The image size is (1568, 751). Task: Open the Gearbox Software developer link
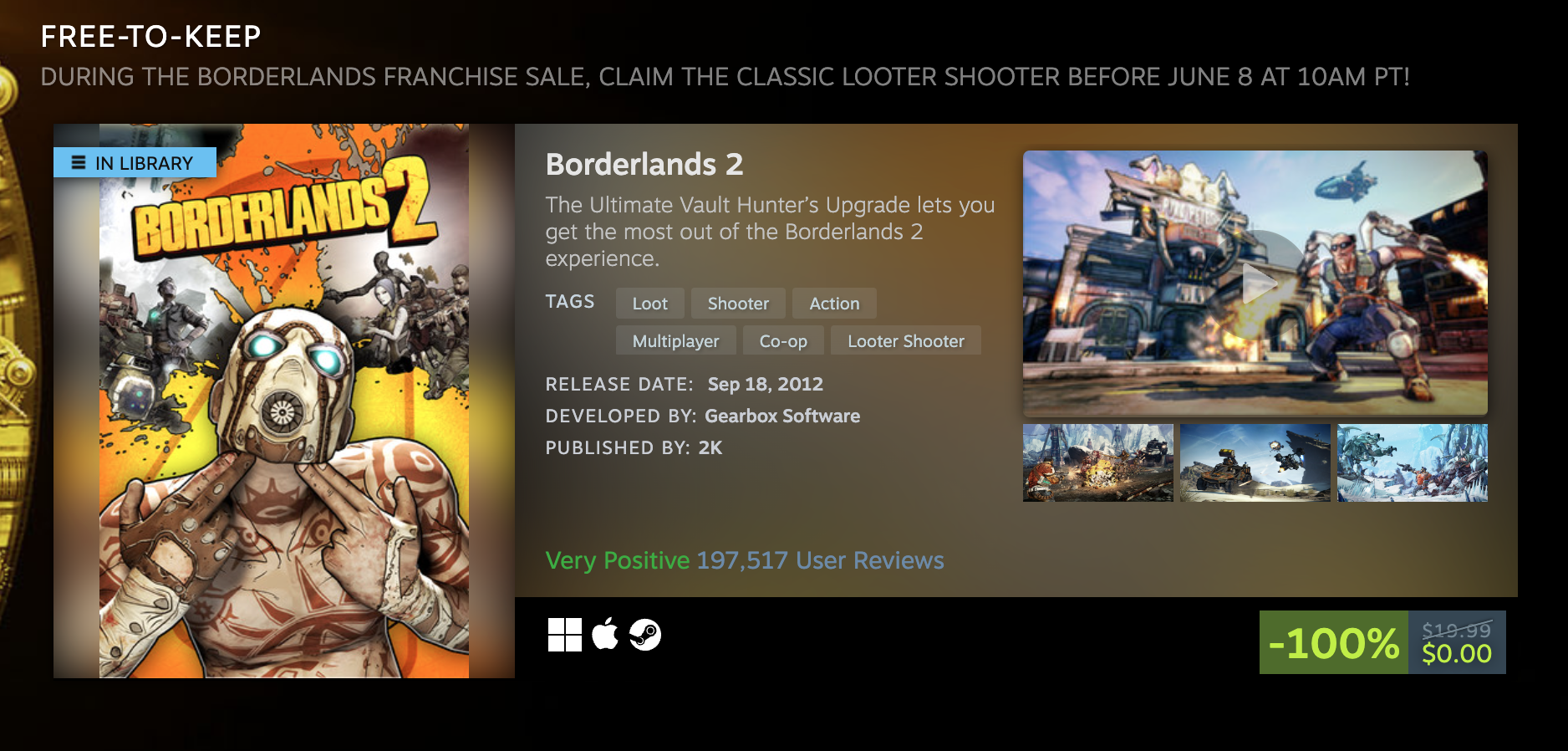tap(782, 416)
